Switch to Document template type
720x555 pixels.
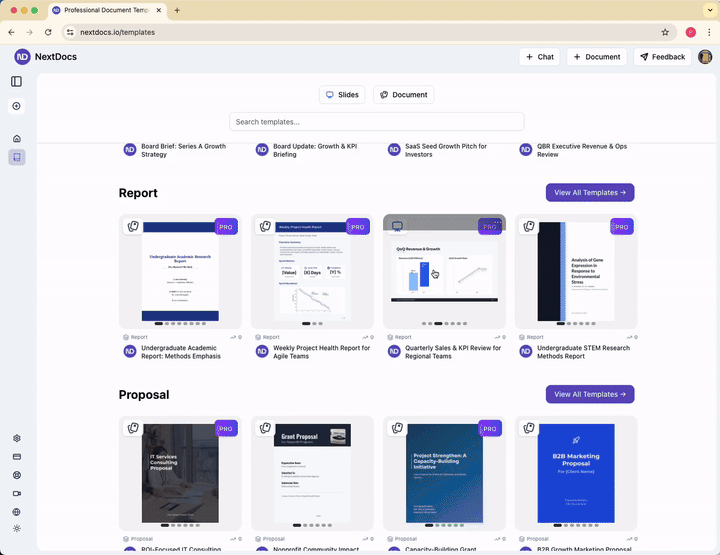click(x=403, y=95)
